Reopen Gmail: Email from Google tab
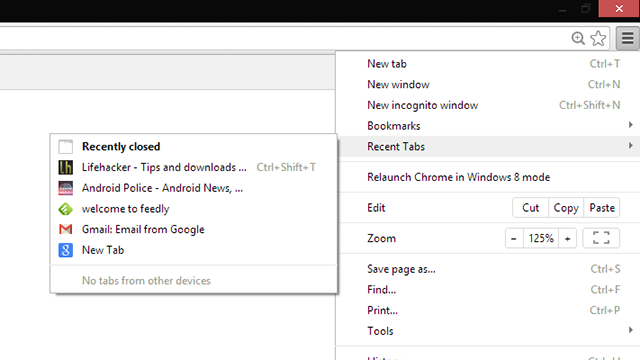The height and width of the screenshot is (360, 640). pyautogui.click(x=194, y=229)
